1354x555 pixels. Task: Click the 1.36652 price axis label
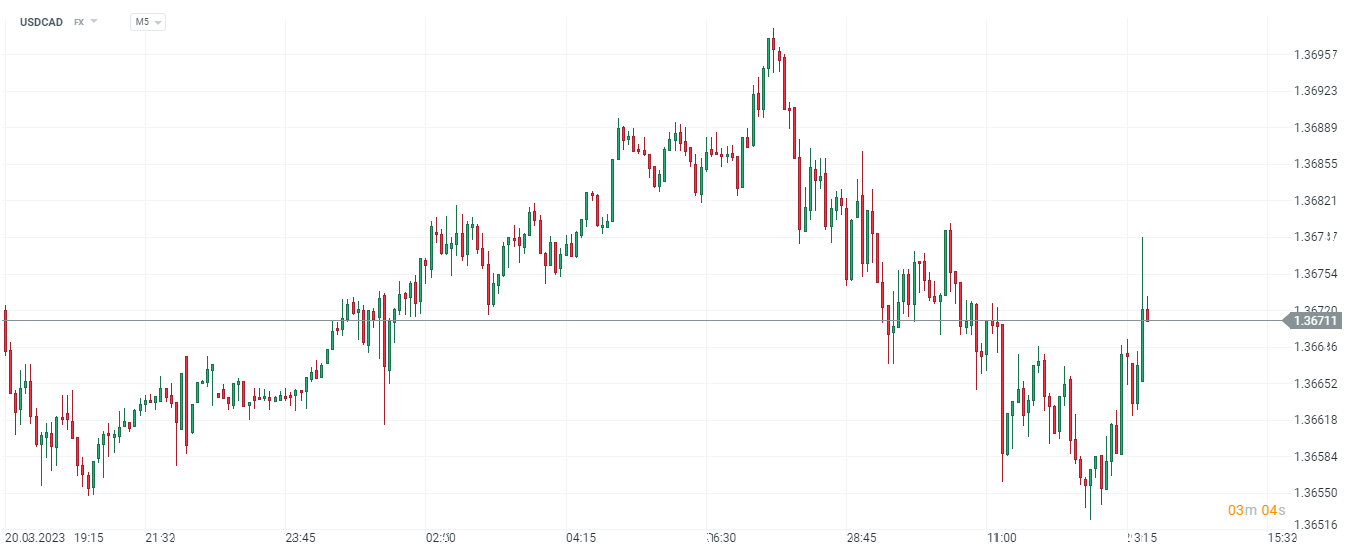[1315, 384]
